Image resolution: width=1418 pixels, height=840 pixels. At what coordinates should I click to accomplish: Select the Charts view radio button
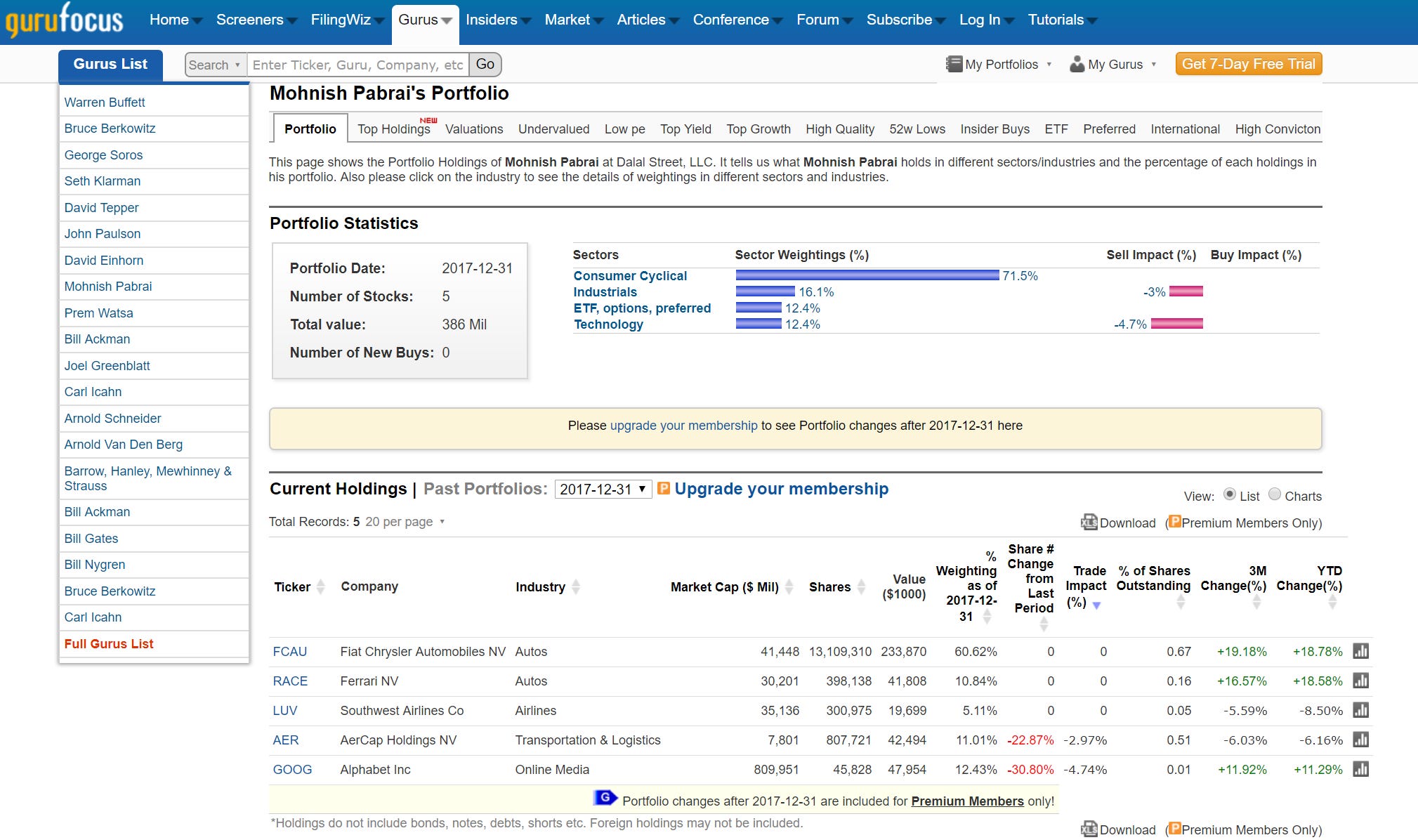click(x=1275, y=494)
